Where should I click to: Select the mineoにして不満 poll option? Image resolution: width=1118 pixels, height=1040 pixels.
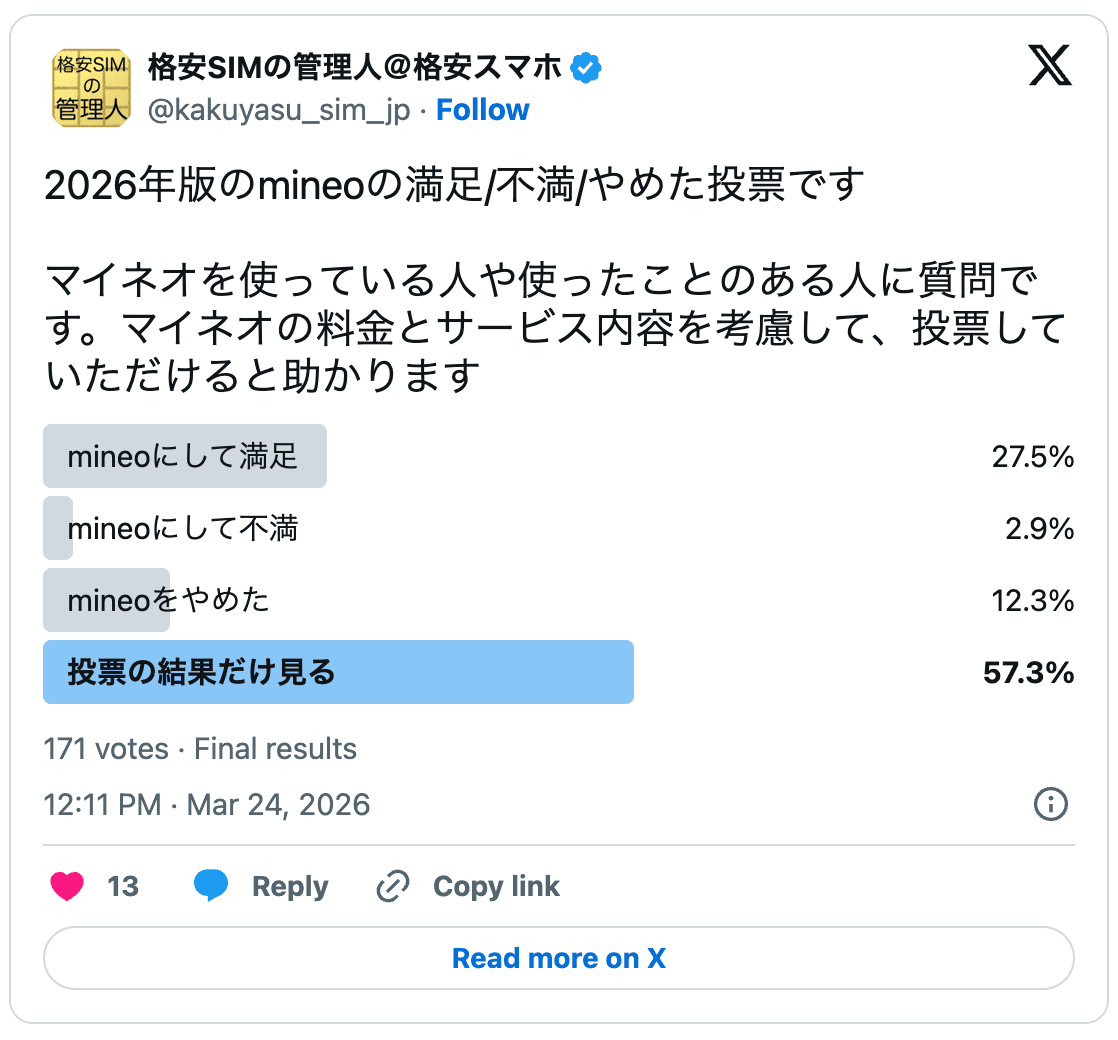(x=185, y=529)
